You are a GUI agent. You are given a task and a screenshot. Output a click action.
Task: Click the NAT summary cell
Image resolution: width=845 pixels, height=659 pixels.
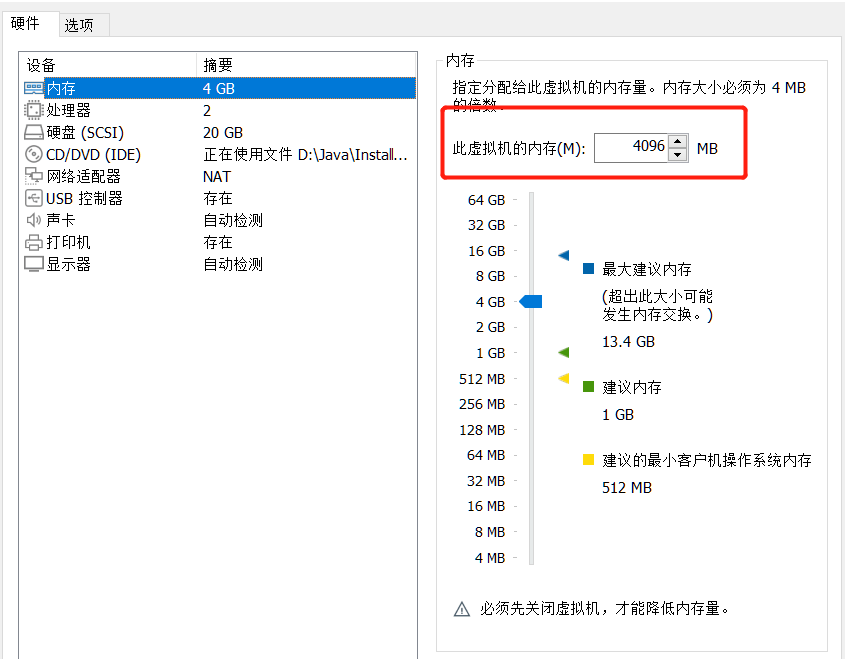(x=217, y=176)
